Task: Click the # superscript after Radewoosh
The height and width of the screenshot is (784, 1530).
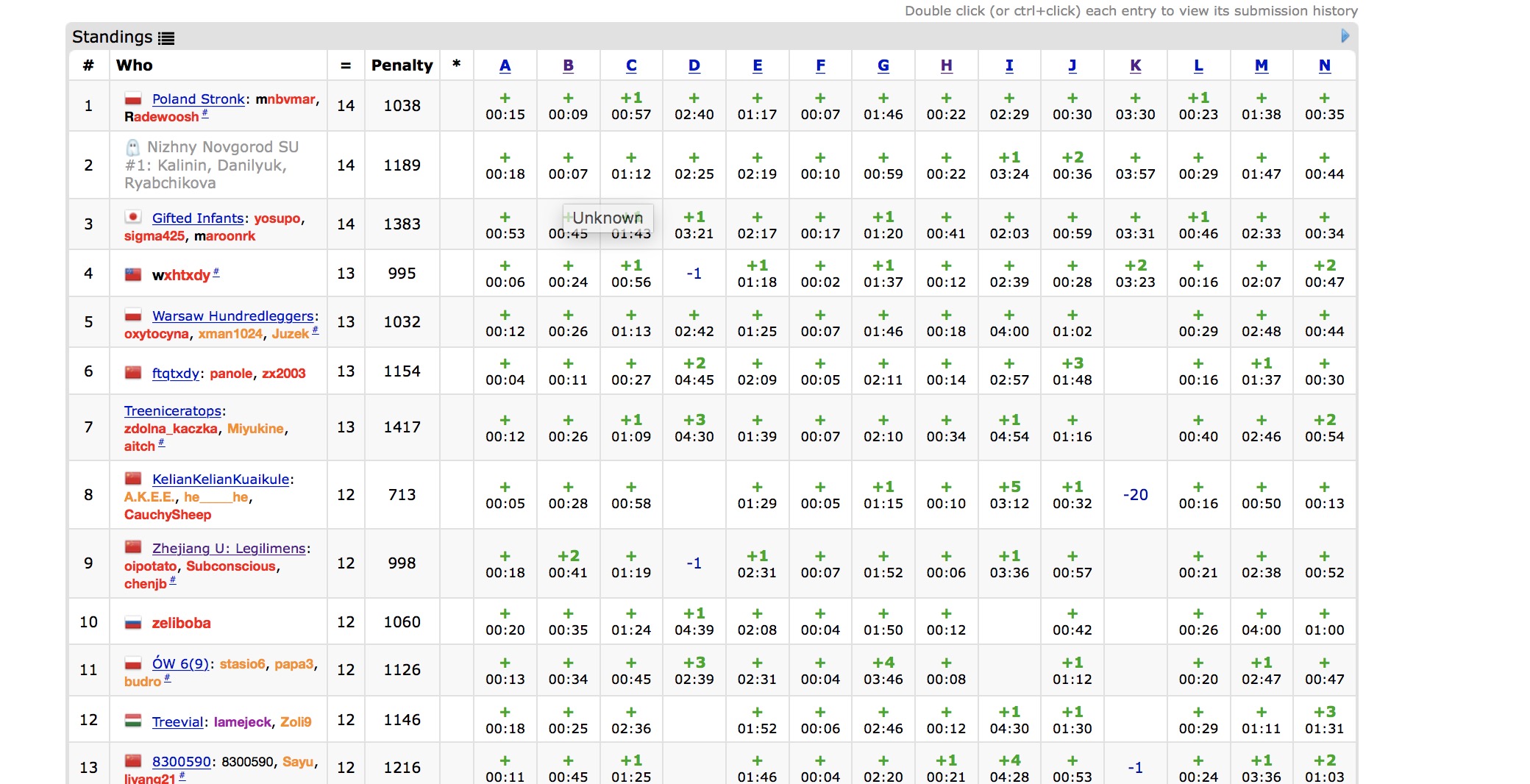Action: coord(205,113)
